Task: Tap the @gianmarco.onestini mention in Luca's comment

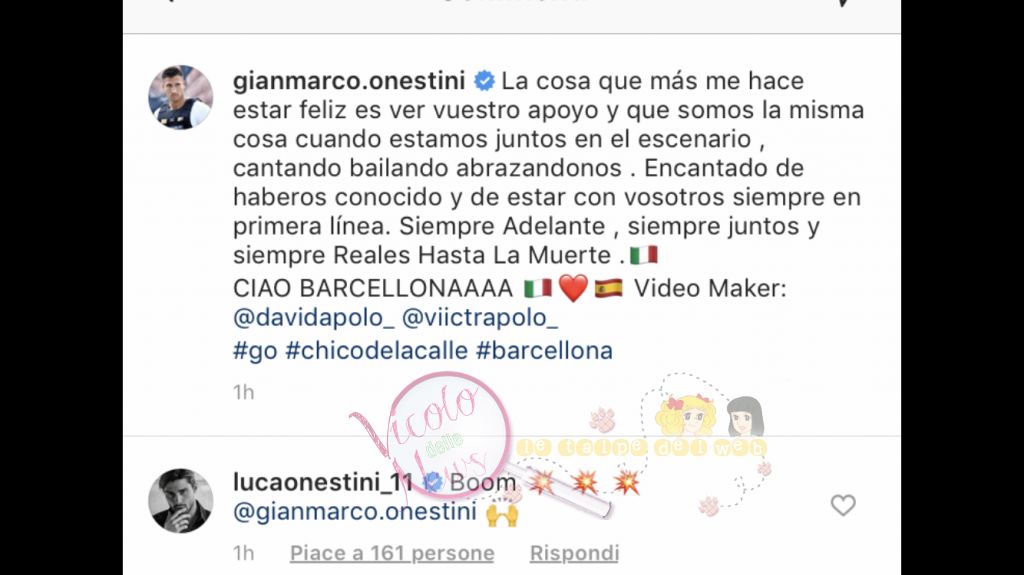Action: point(355,511)
